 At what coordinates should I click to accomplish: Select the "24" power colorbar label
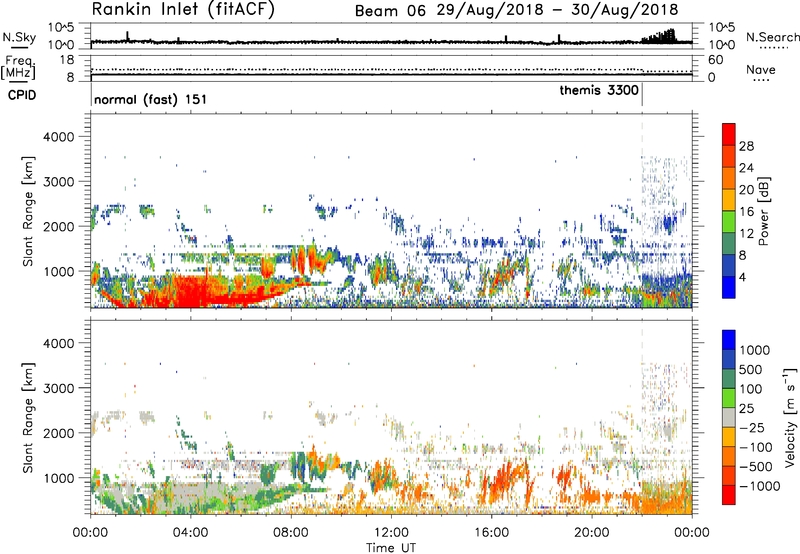click(746, 168)
